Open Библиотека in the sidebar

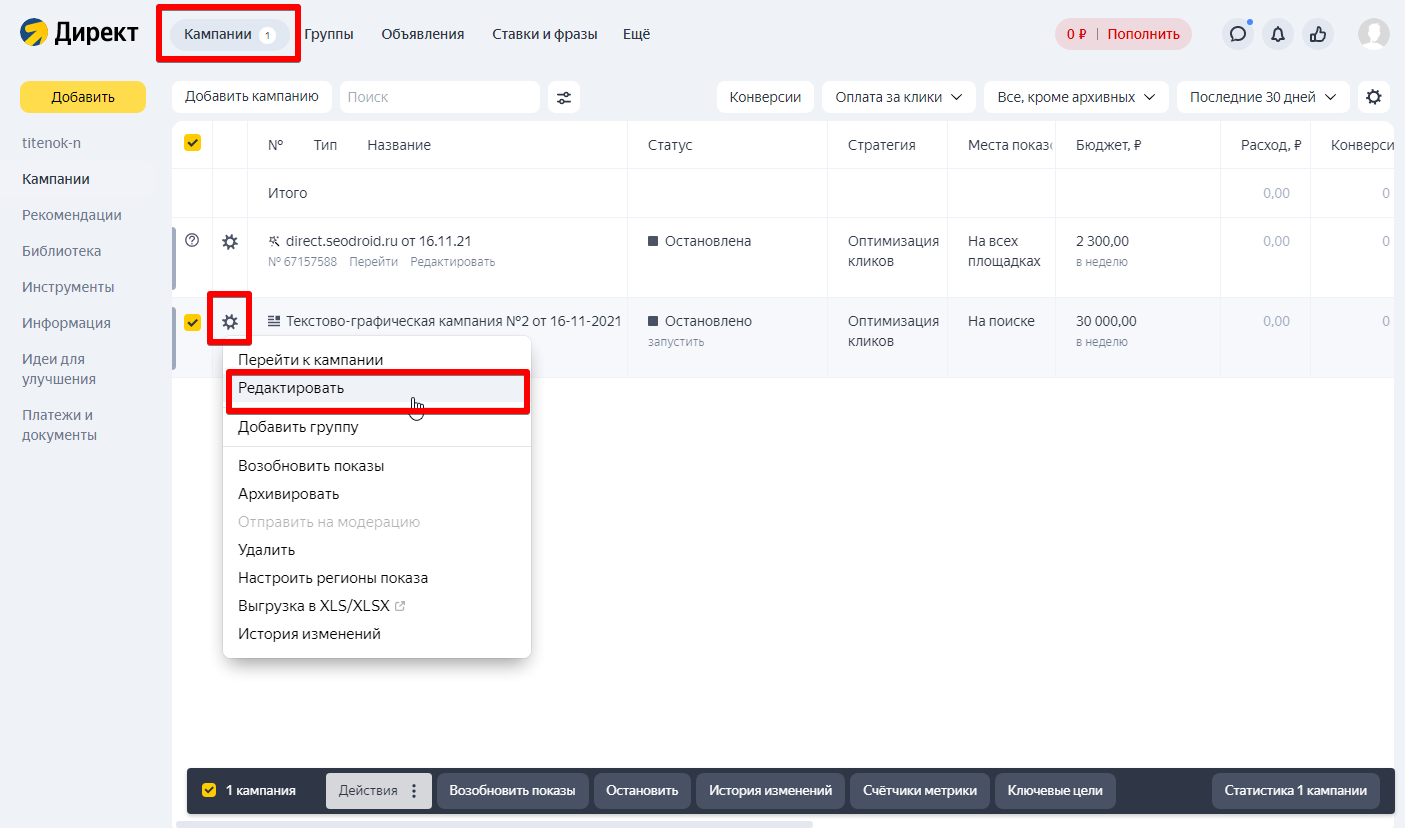click(x=62, y=251)
